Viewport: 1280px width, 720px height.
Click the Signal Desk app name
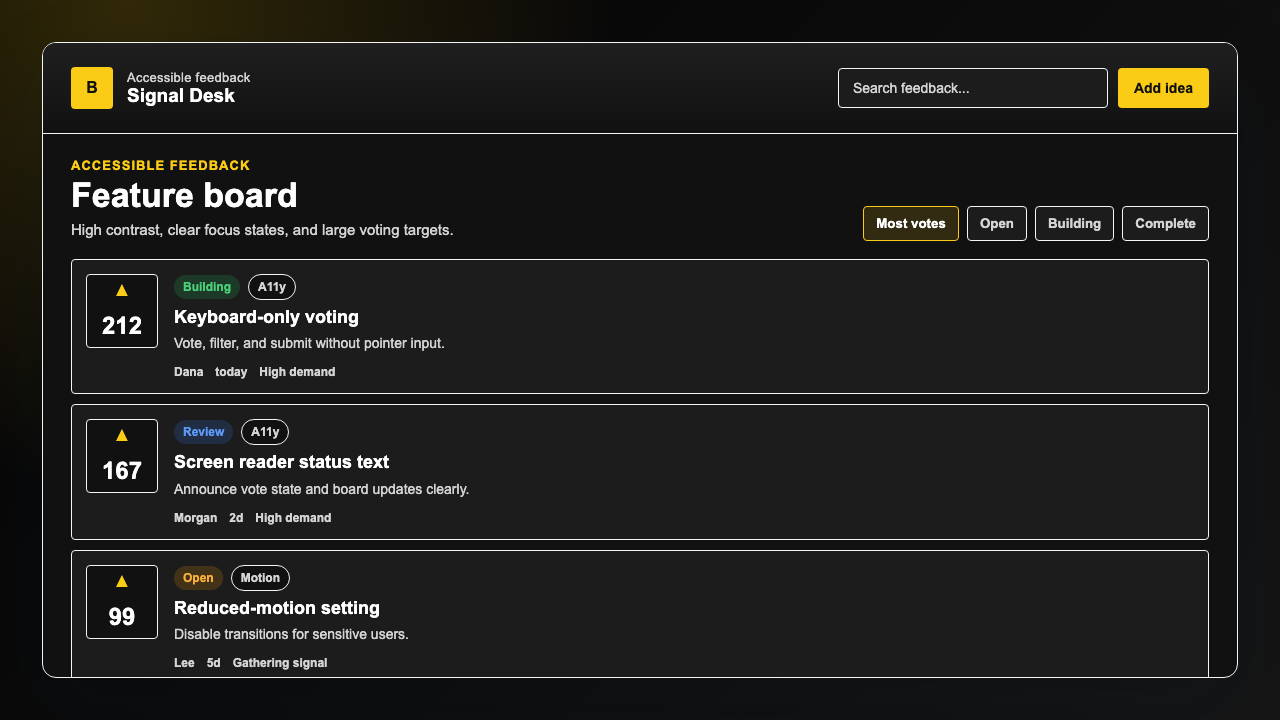point(181,96)
